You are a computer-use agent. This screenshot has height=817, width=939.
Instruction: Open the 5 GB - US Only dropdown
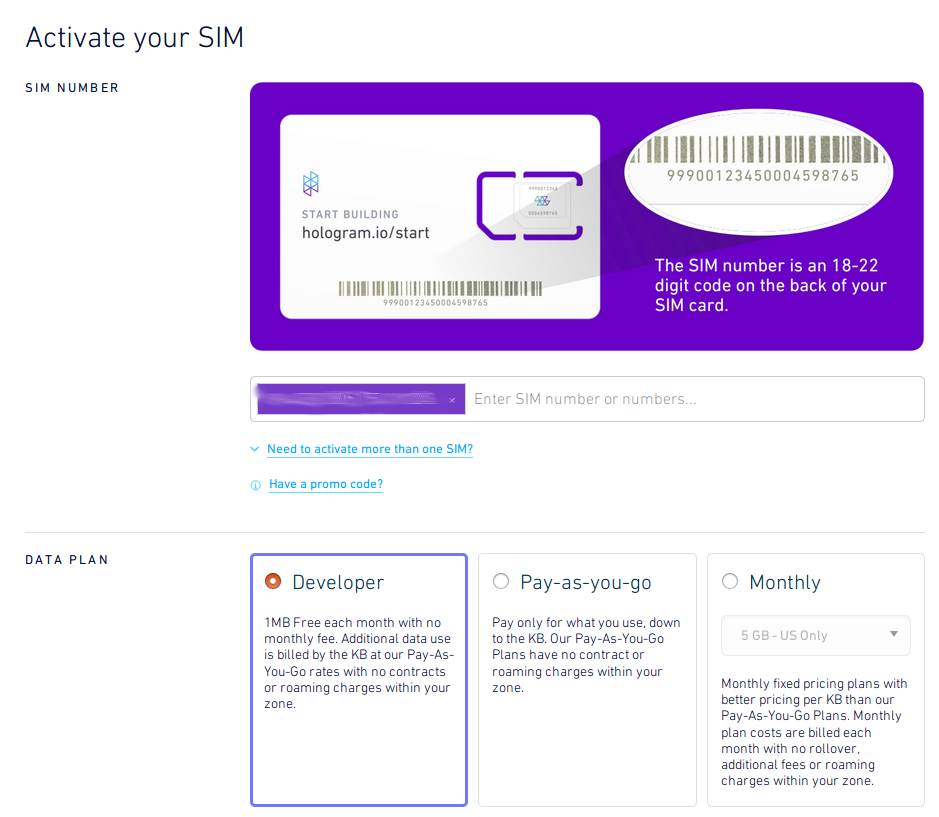click(x=816, y=636)
